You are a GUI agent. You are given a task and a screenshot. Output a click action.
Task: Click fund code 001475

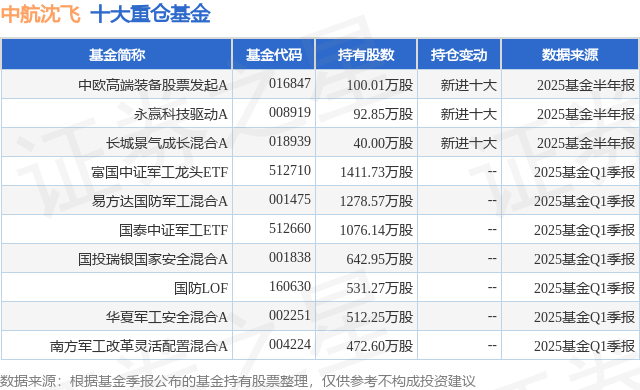click(x=290, y=199)
